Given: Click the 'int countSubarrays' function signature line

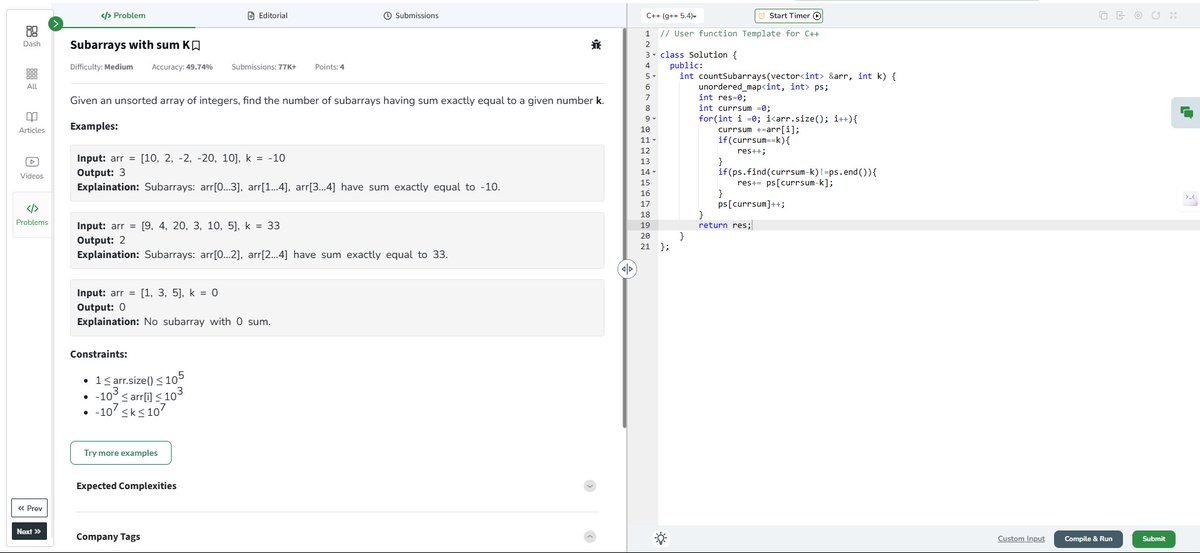Looking at the screenshot, I should [x=788, y=76].
